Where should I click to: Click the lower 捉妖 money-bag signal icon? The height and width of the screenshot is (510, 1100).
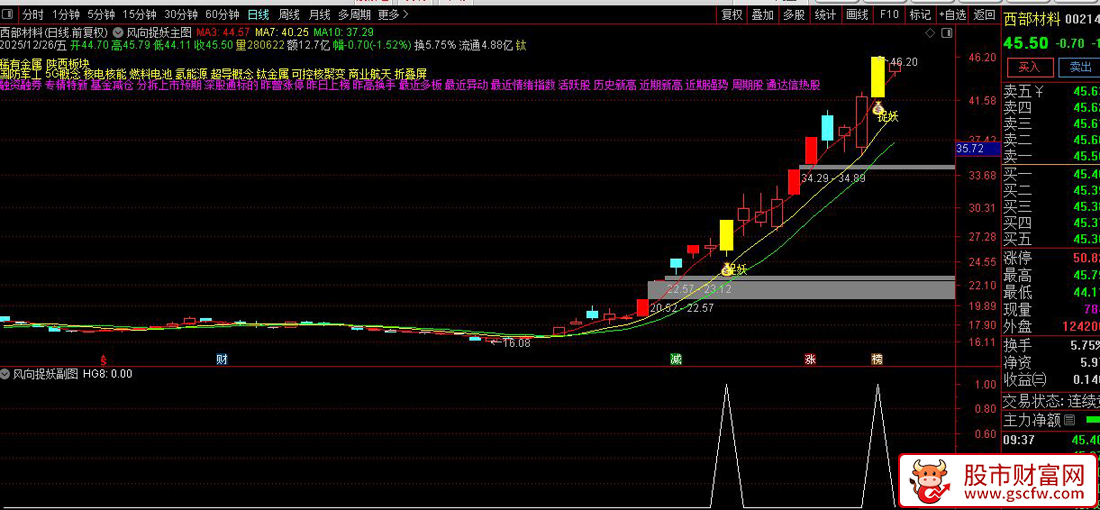(x=726, y=269)
